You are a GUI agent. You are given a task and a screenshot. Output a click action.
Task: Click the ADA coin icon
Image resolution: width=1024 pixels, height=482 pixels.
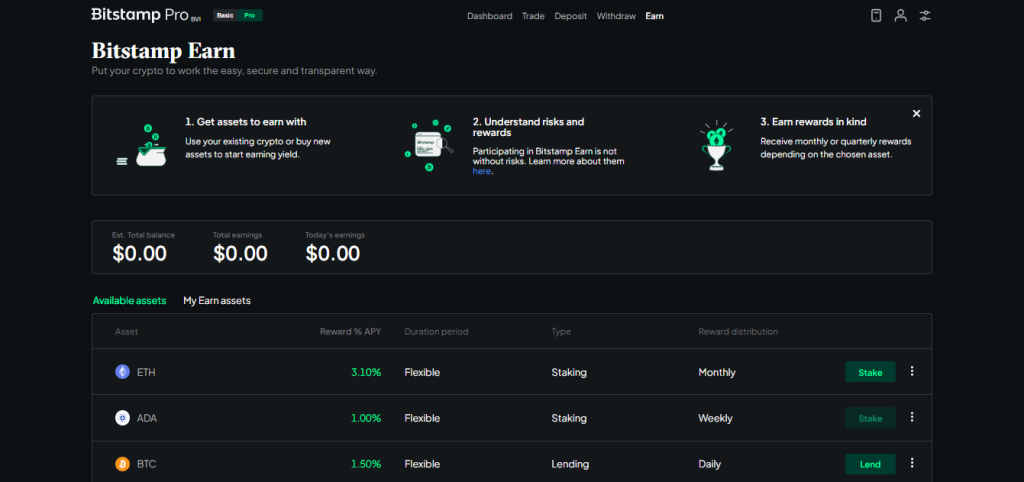point(122,418)
